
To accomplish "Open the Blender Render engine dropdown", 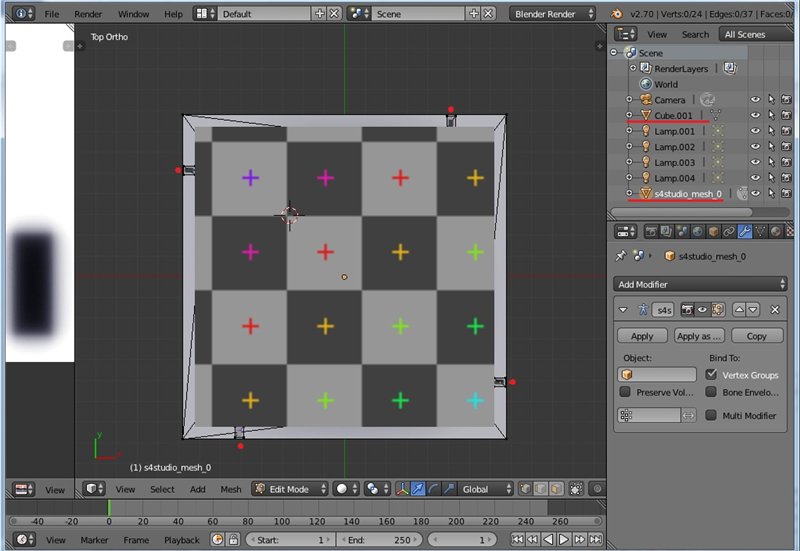I will (x=552, y=14).
